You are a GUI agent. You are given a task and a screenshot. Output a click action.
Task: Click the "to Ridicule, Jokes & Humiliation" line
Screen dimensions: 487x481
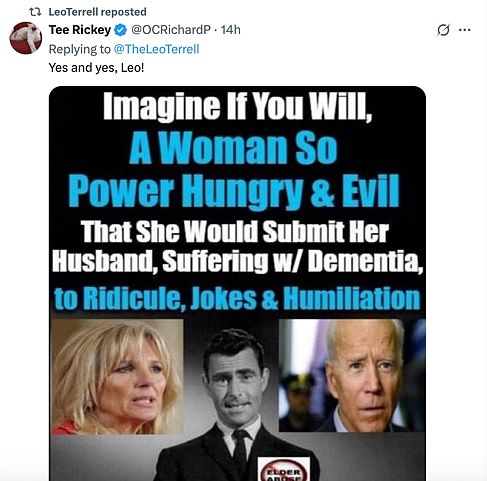(237, 298)
